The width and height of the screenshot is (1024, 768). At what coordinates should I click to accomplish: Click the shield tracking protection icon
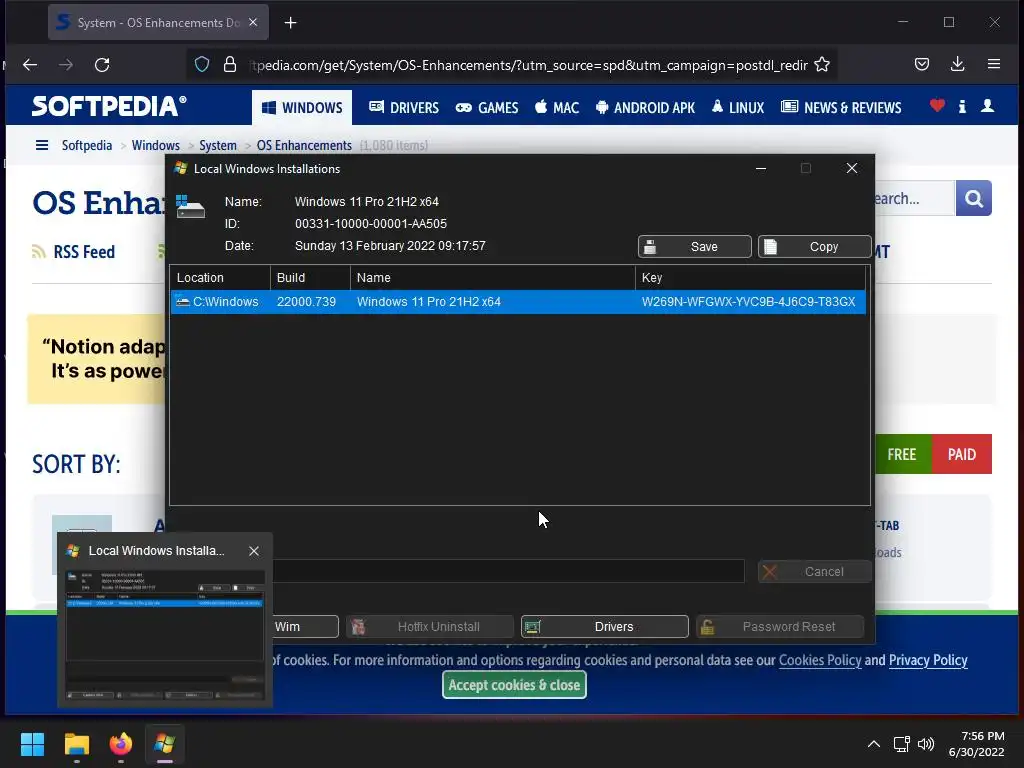(202, 65)
